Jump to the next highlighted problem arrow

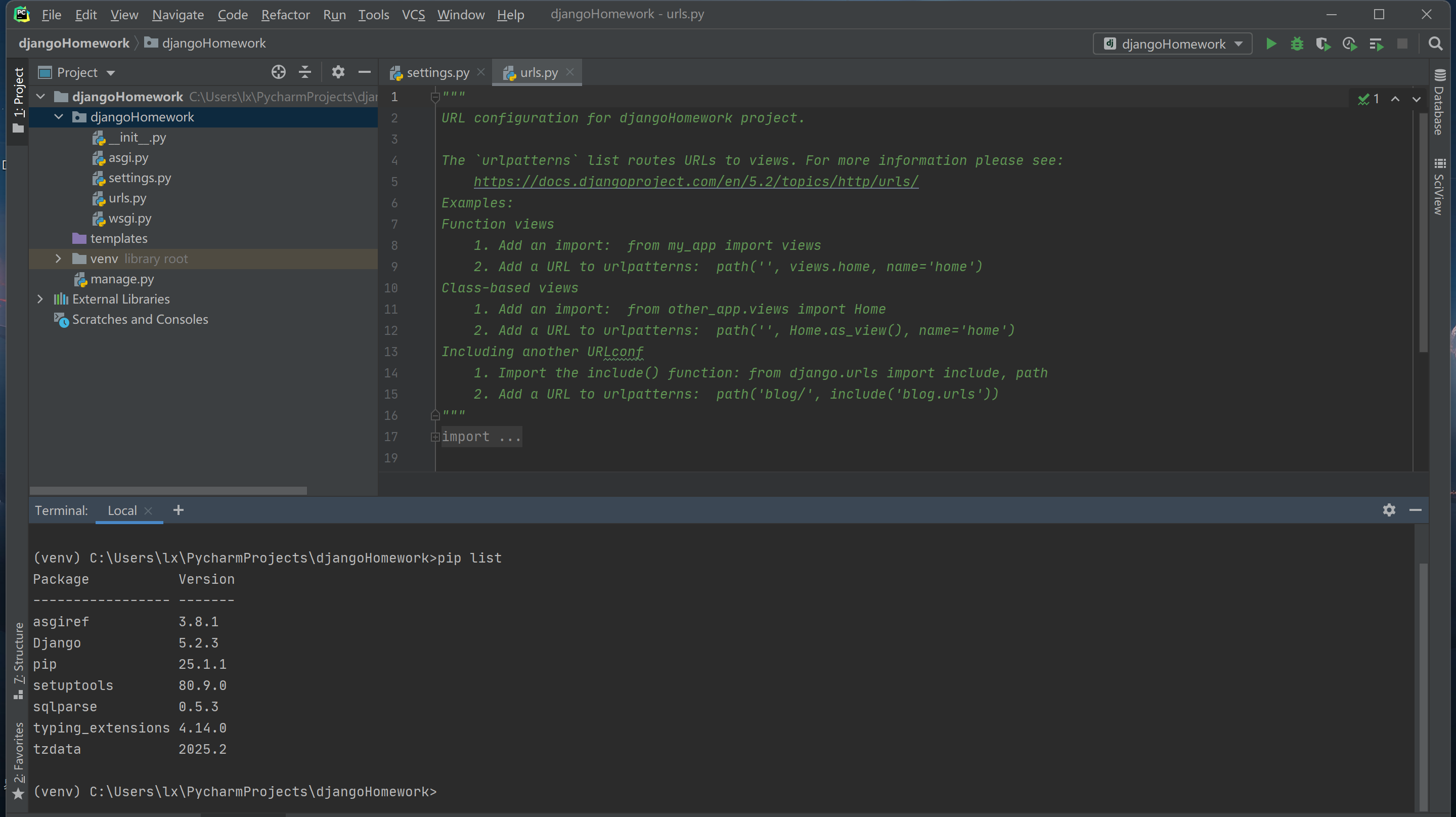(1417, 99)
